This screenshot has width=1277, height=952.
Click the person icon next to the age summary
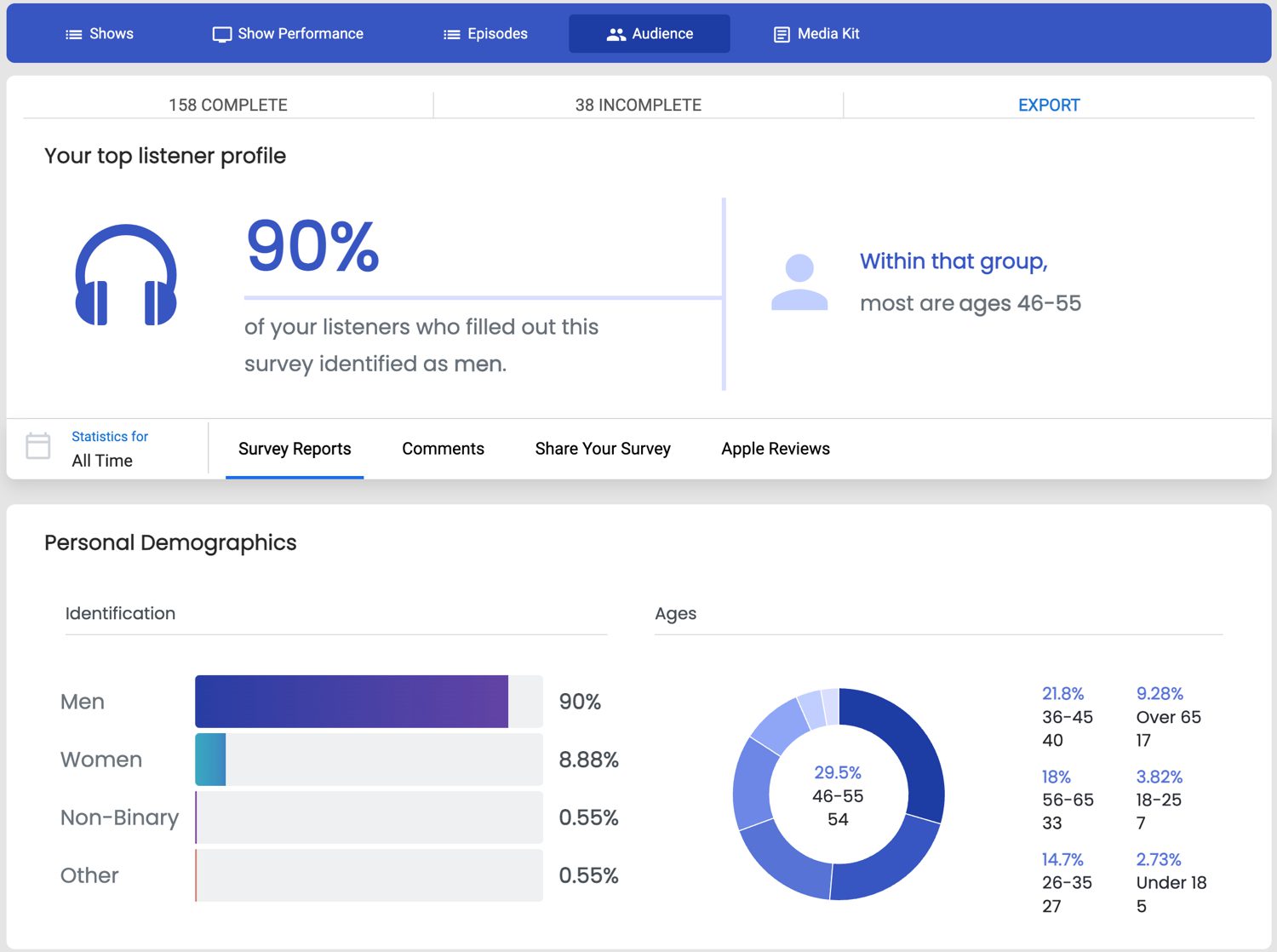point(799,281)
